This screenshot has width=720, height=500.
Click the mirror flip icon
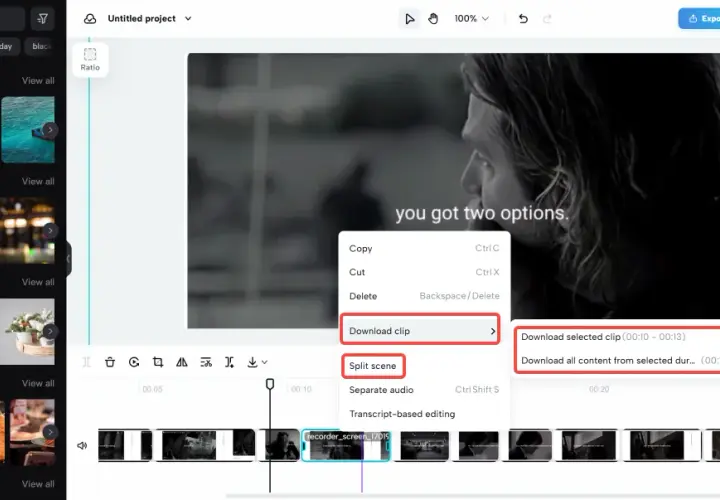(182, 362)
